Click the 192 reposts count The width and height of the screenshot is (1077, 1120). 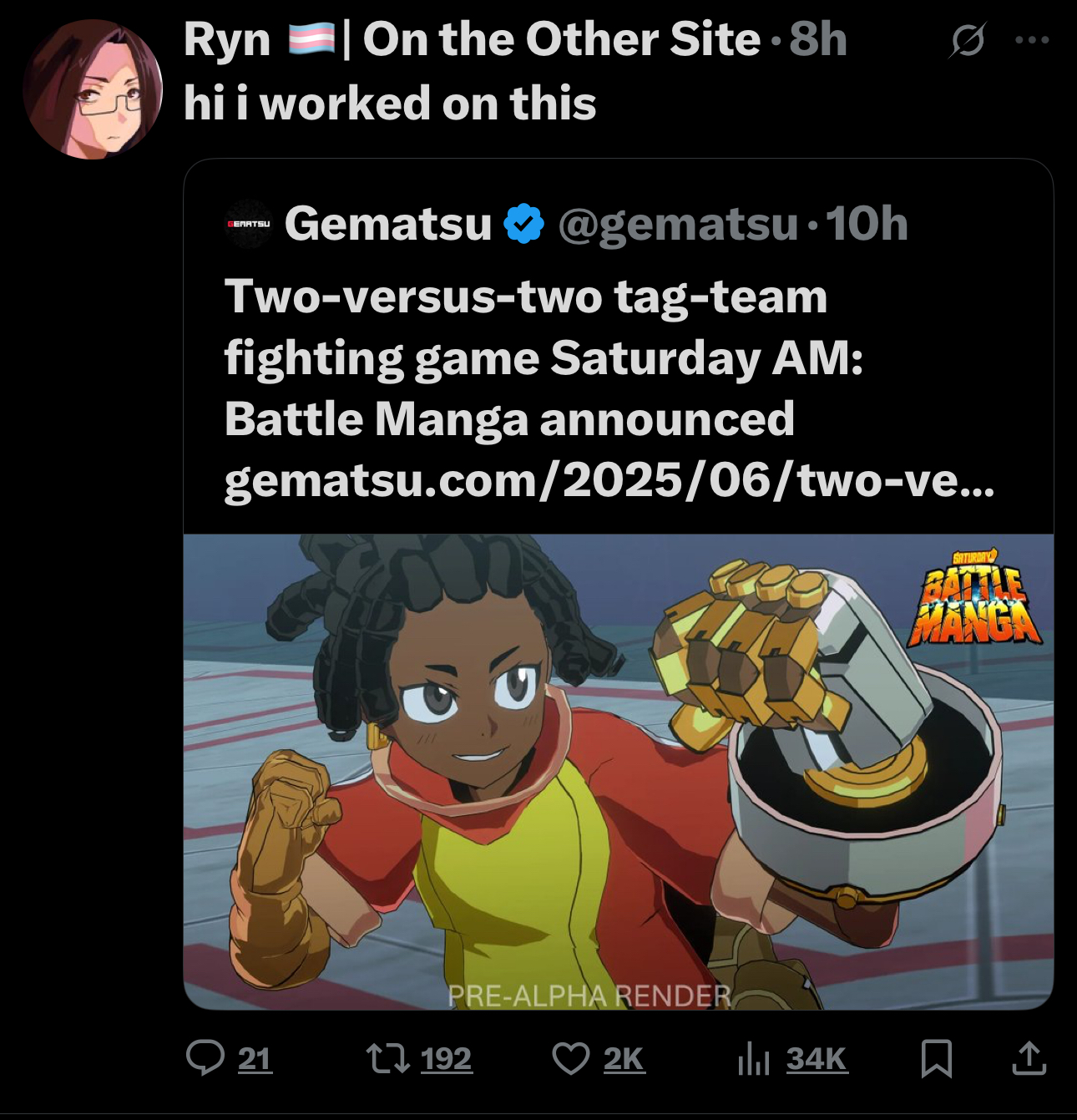click(446, 1059)
